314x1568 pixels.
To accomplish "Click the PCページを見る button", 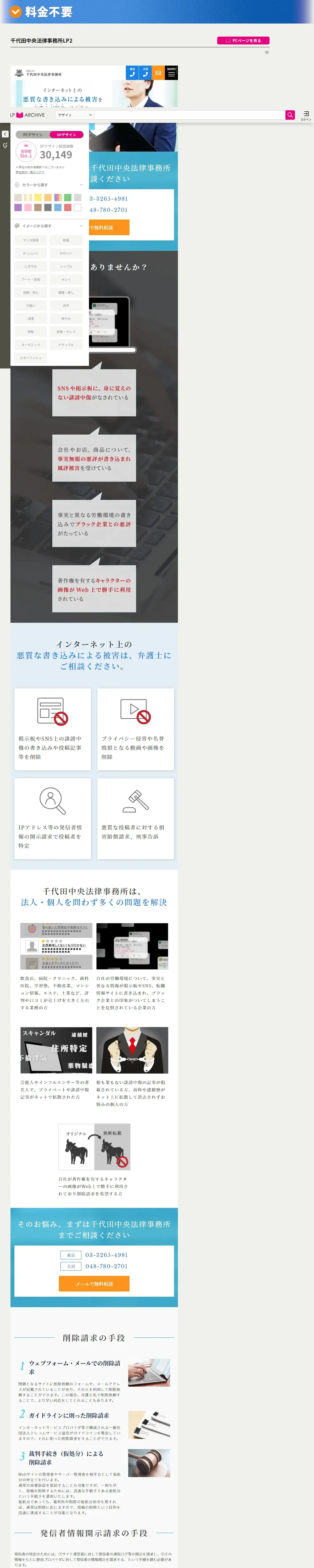I will 243,41.
